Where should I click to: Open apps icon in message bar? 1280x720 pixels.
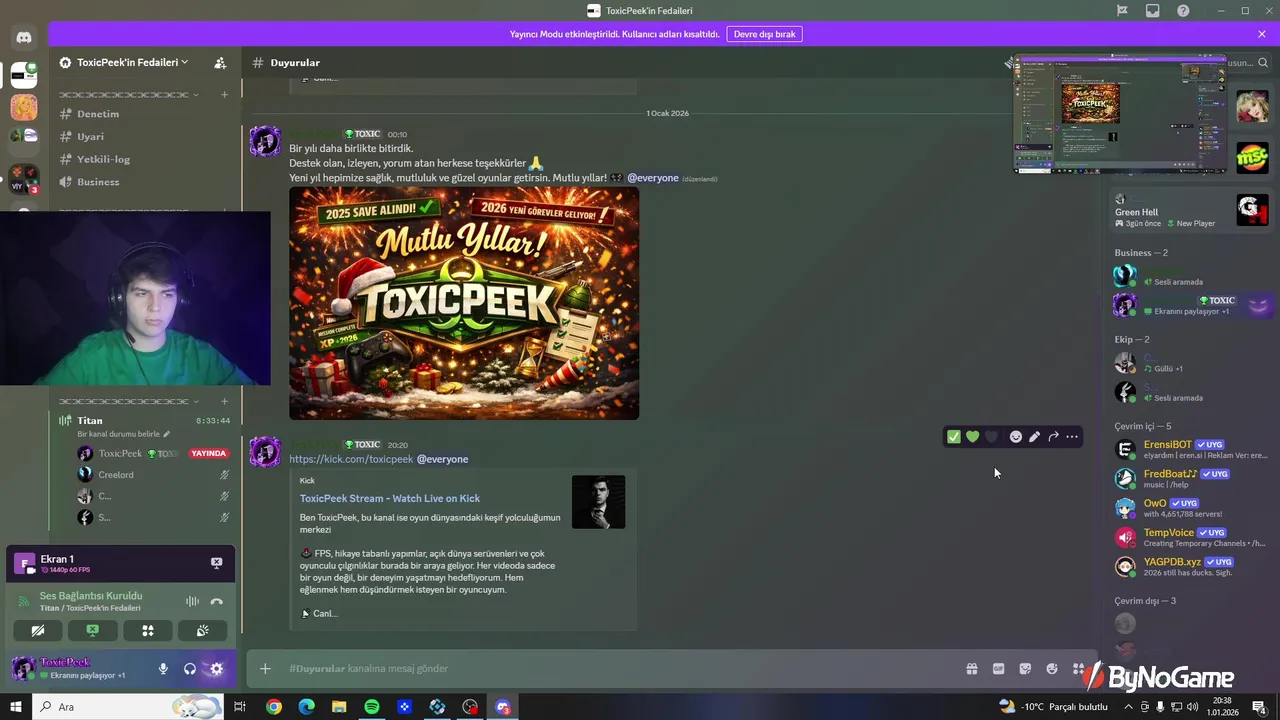1078,669
